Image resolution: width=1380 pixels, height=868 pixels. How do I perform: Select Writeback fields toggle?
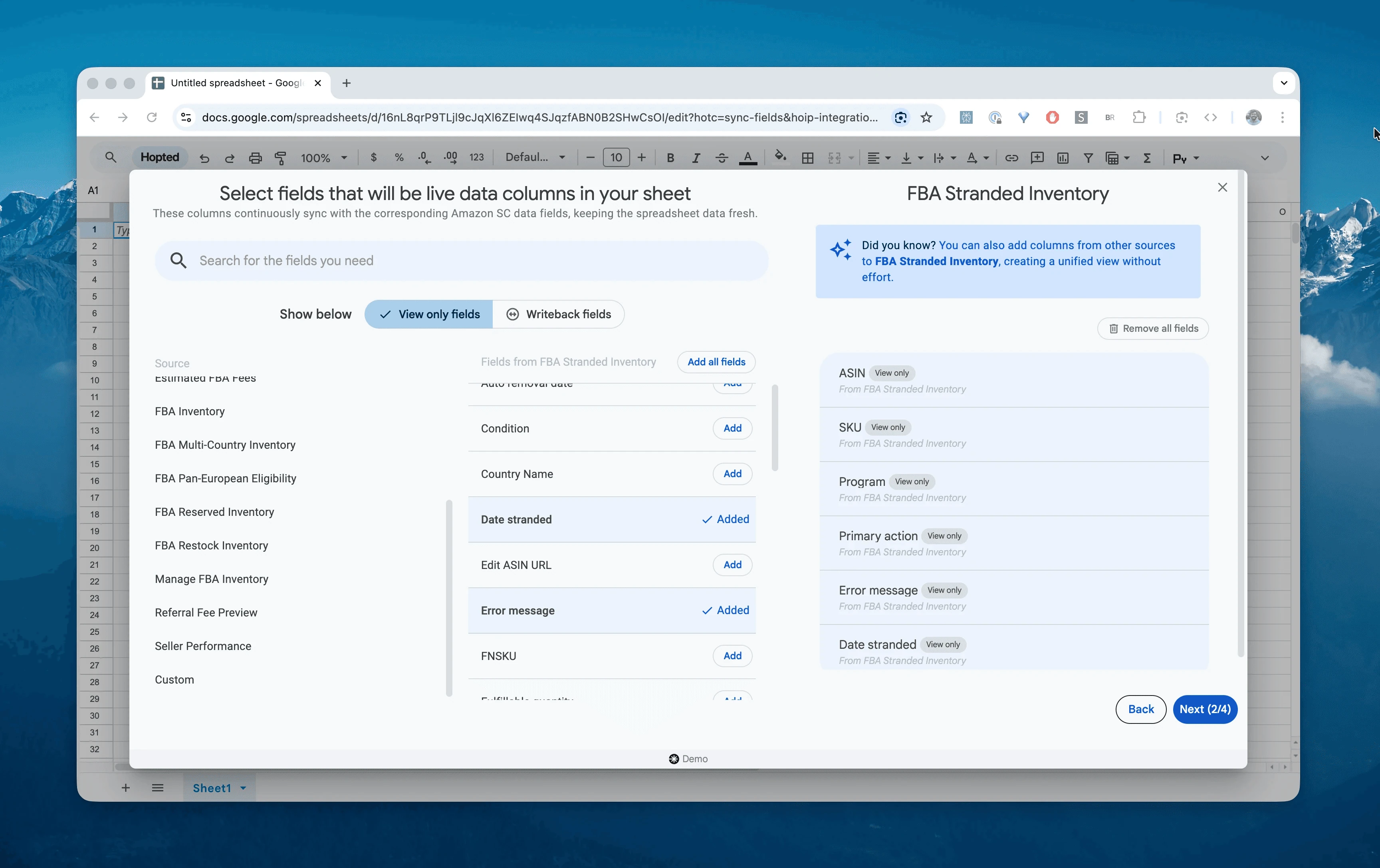[558, 314]
